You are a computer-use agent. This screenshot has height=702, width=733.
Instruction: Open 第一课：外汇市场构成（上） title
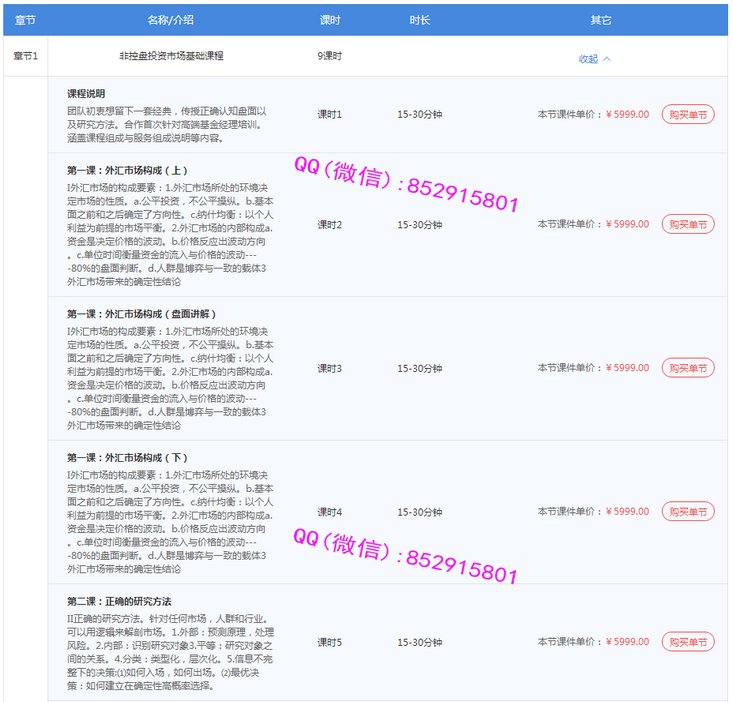coord(127,170)
